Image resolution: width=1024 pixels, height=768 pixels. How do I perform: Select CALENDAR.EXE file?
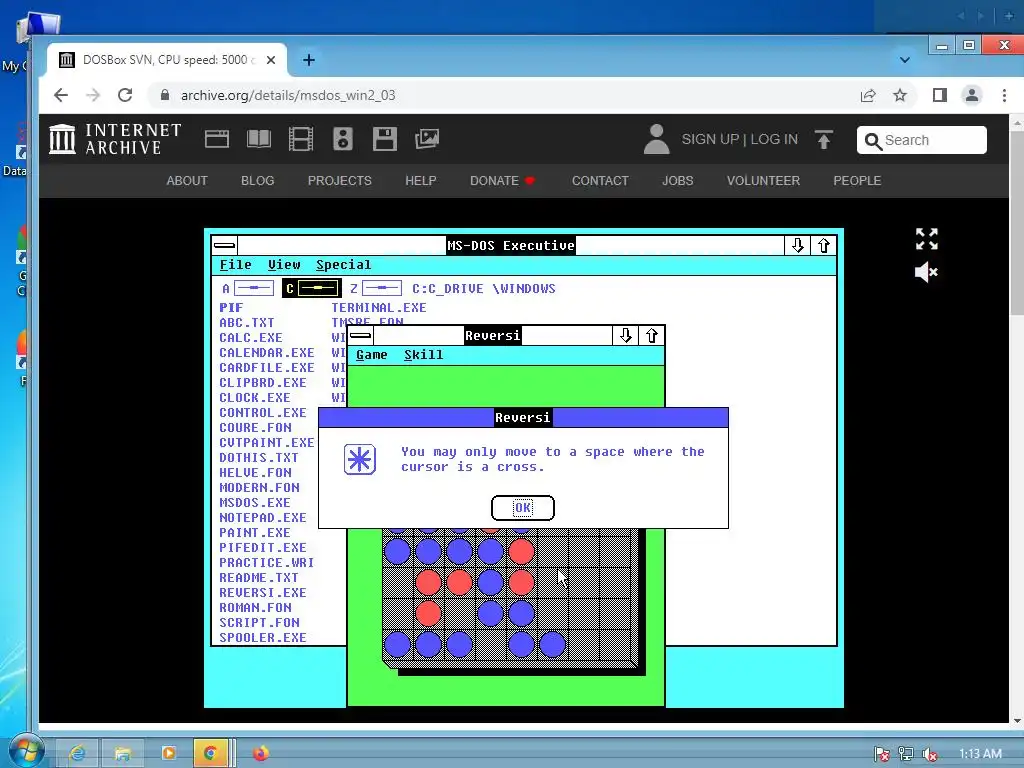[x=266, y=353]
